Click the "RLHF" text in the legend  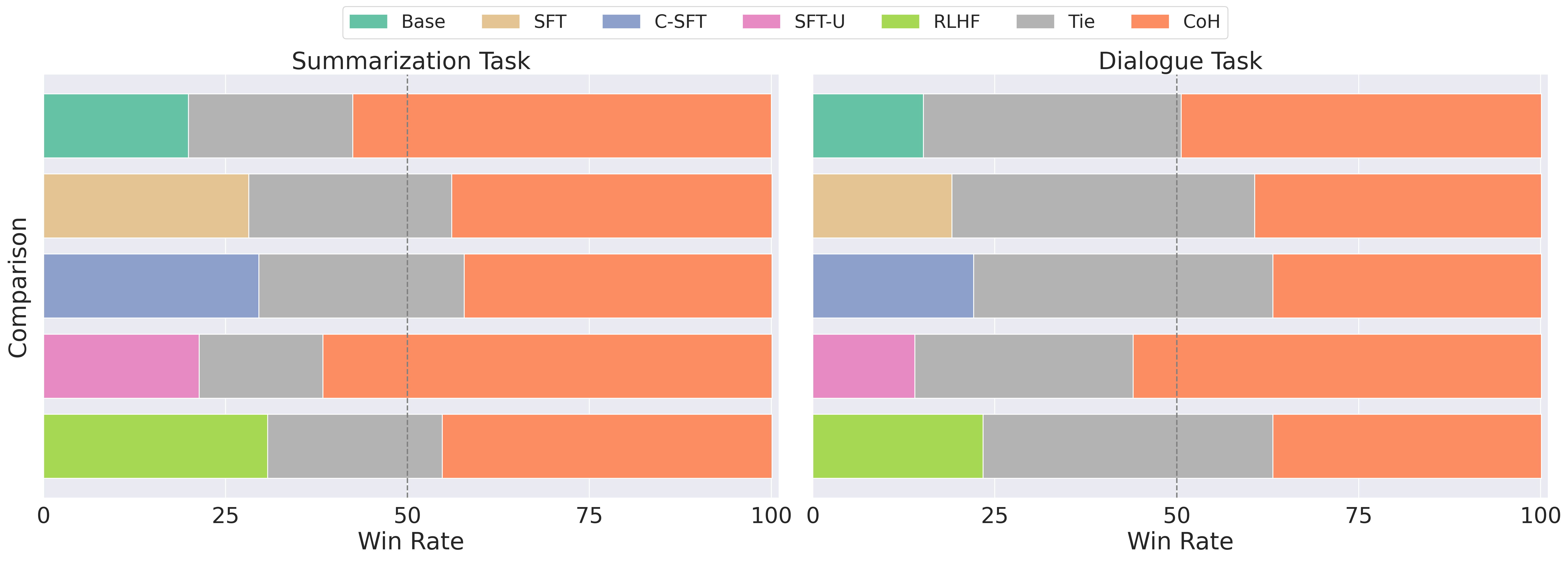[x=956, y=22]
